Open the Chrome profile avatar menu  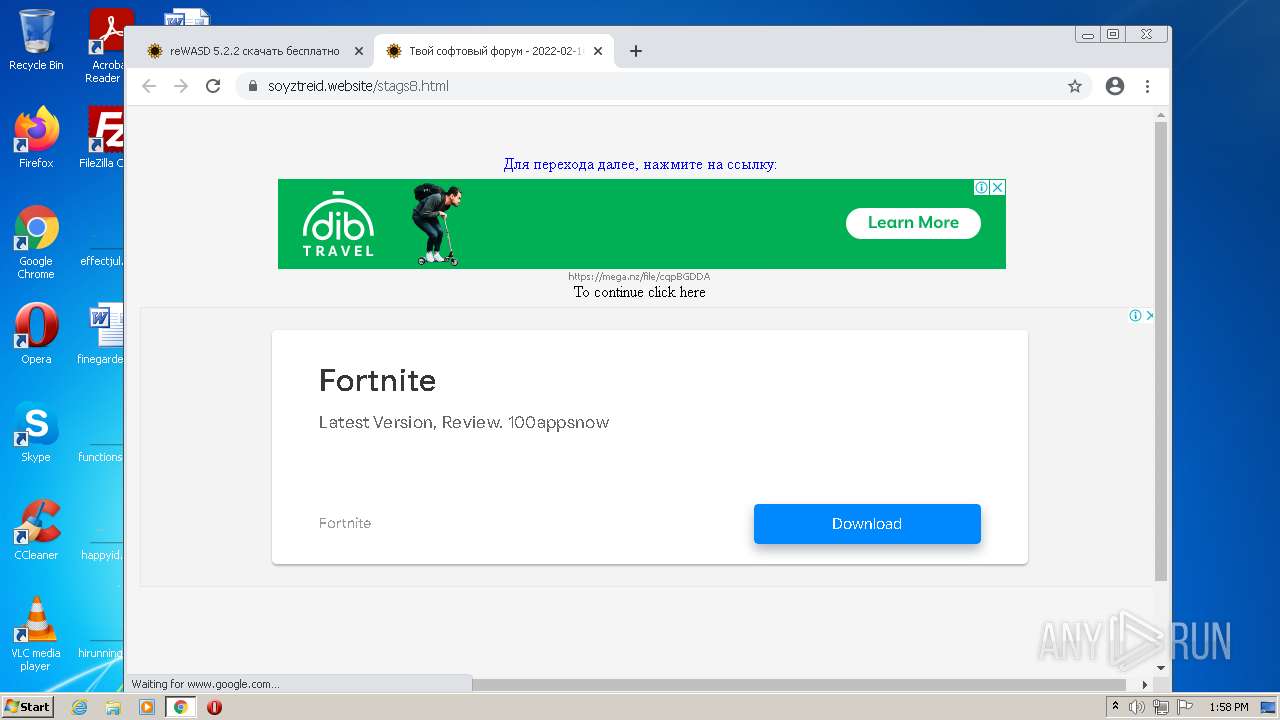point(1115,86)
